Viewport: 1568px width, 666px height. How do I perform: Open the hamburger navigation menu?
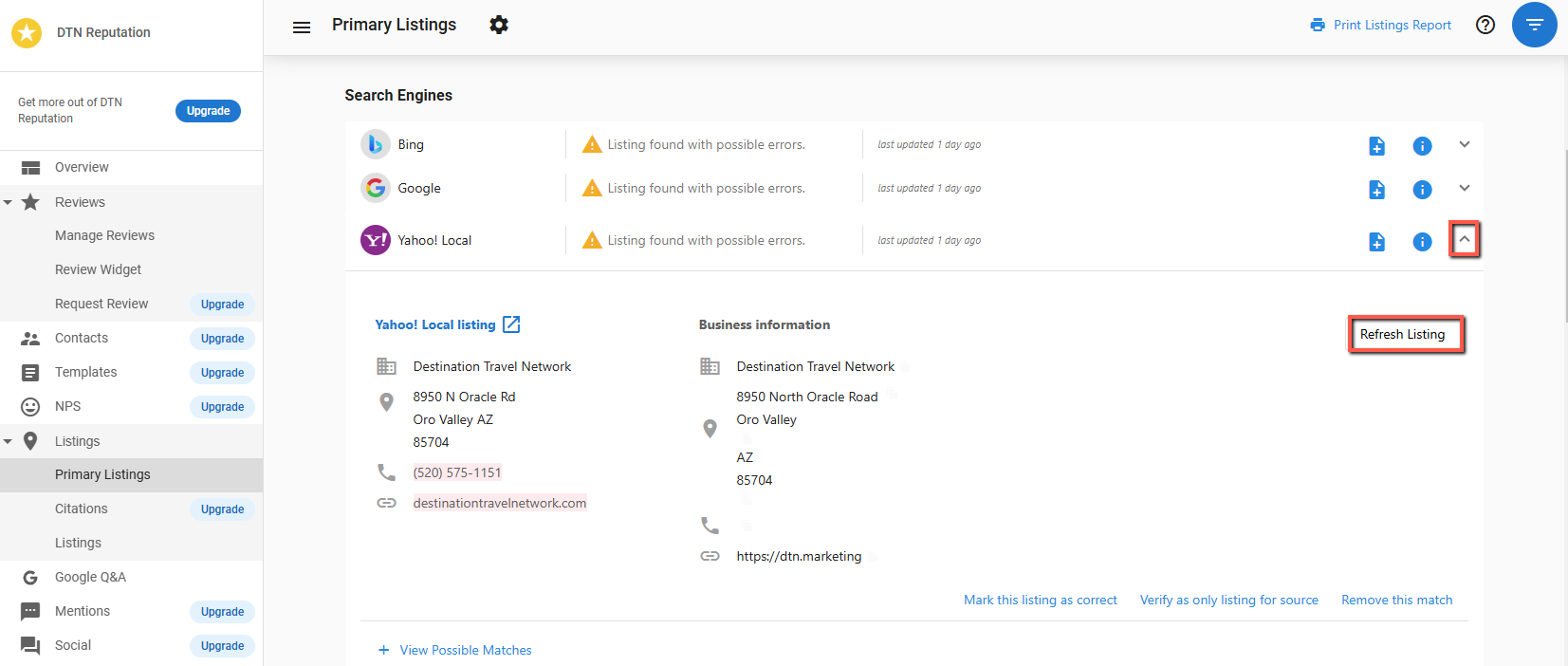[x=302, y=28]
